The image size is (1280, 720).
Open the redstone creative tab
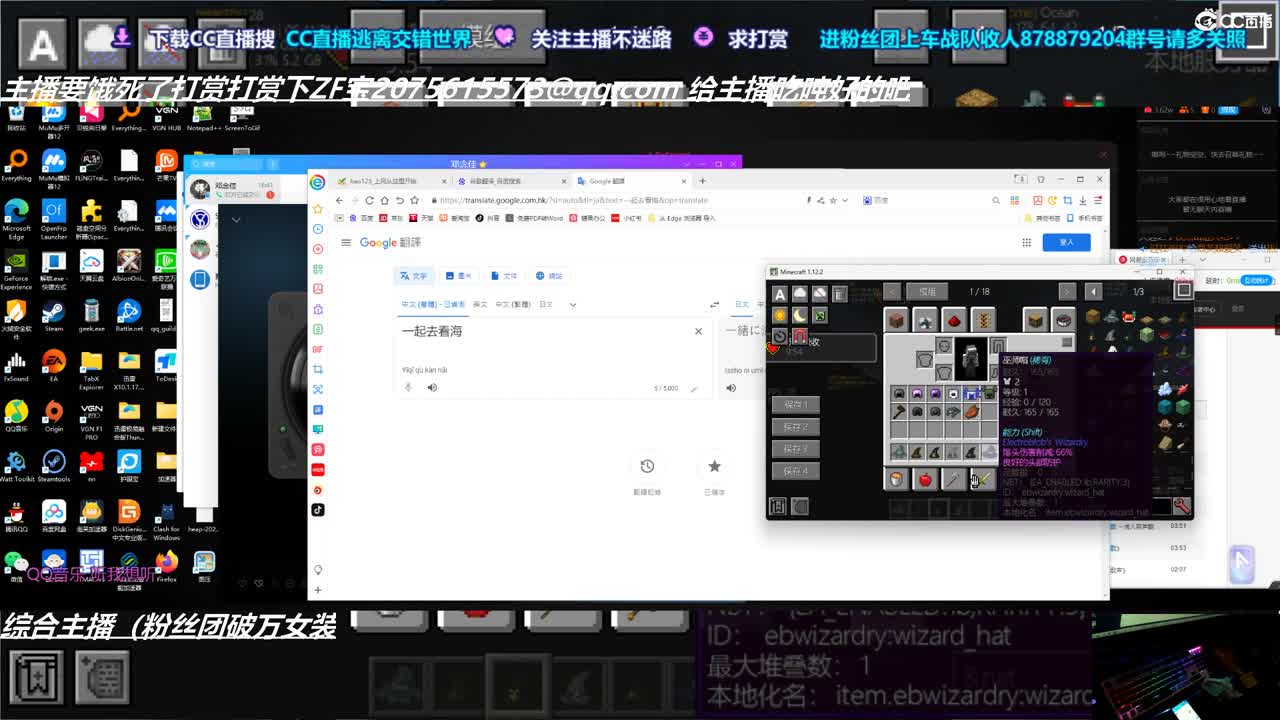point(954,320)
